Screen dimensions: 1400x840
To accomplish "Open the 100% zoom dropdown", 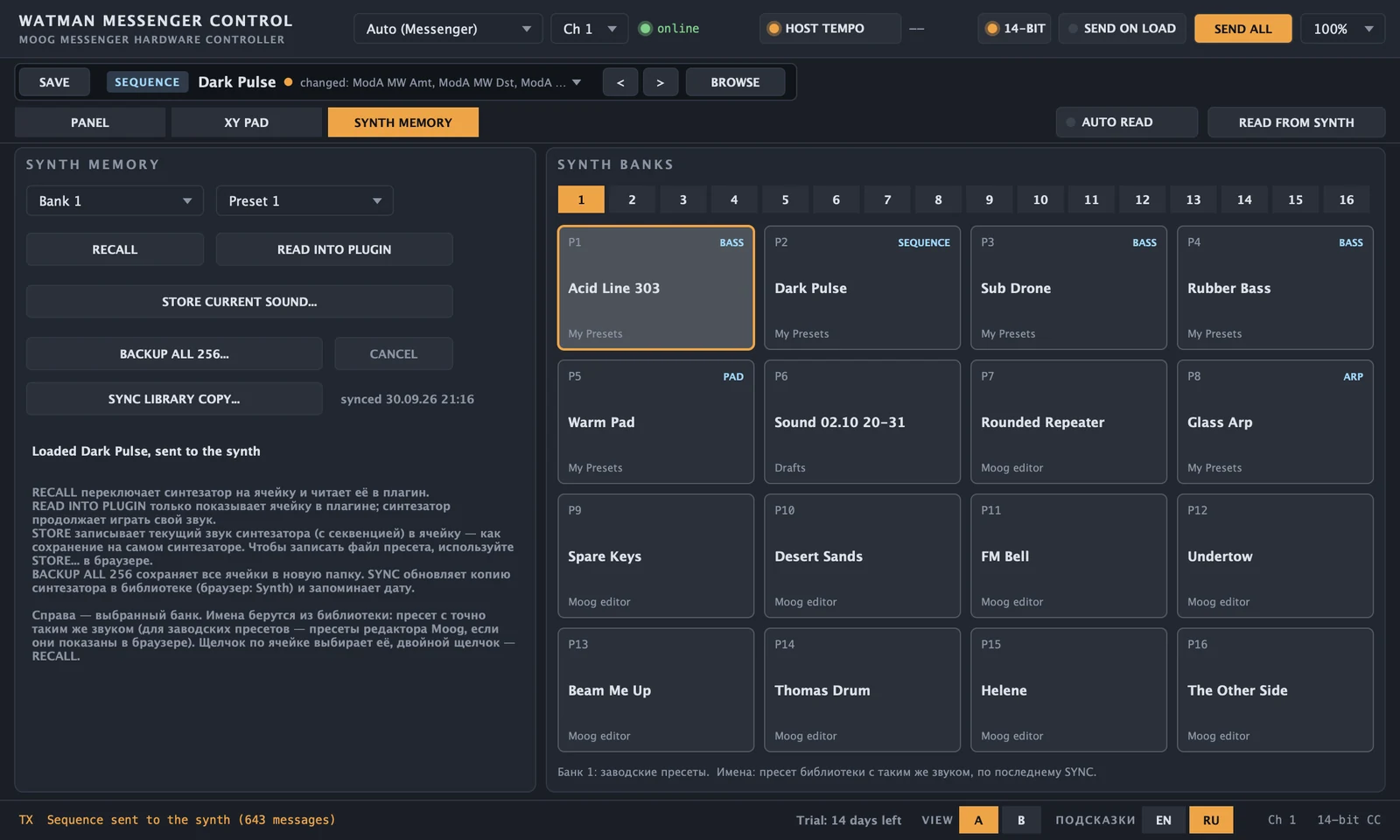I will [1342, 28].
